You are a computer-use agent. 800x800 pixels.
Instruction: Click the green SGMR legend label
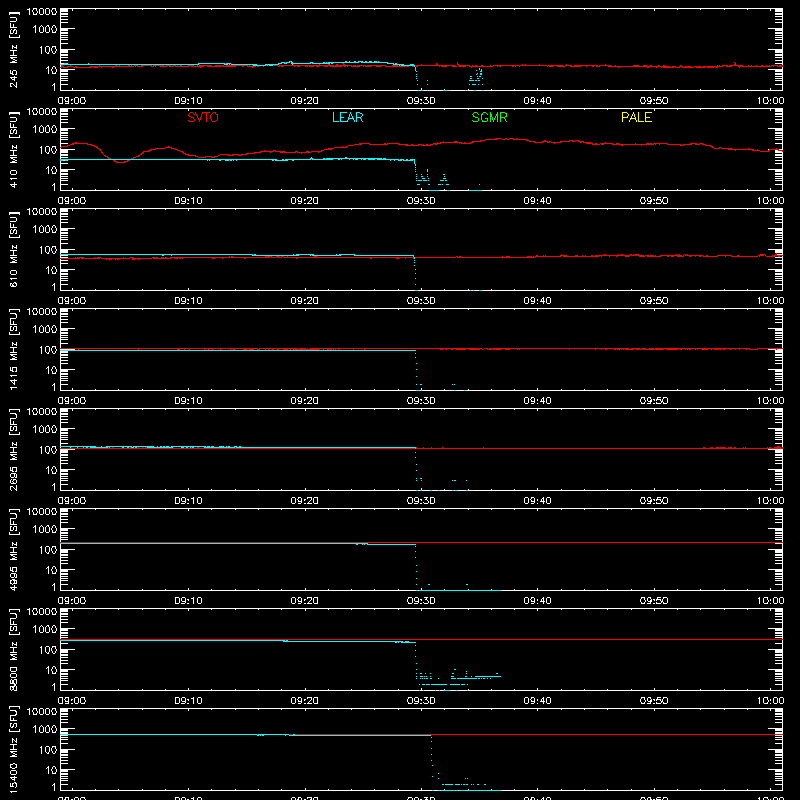[489, 117]
